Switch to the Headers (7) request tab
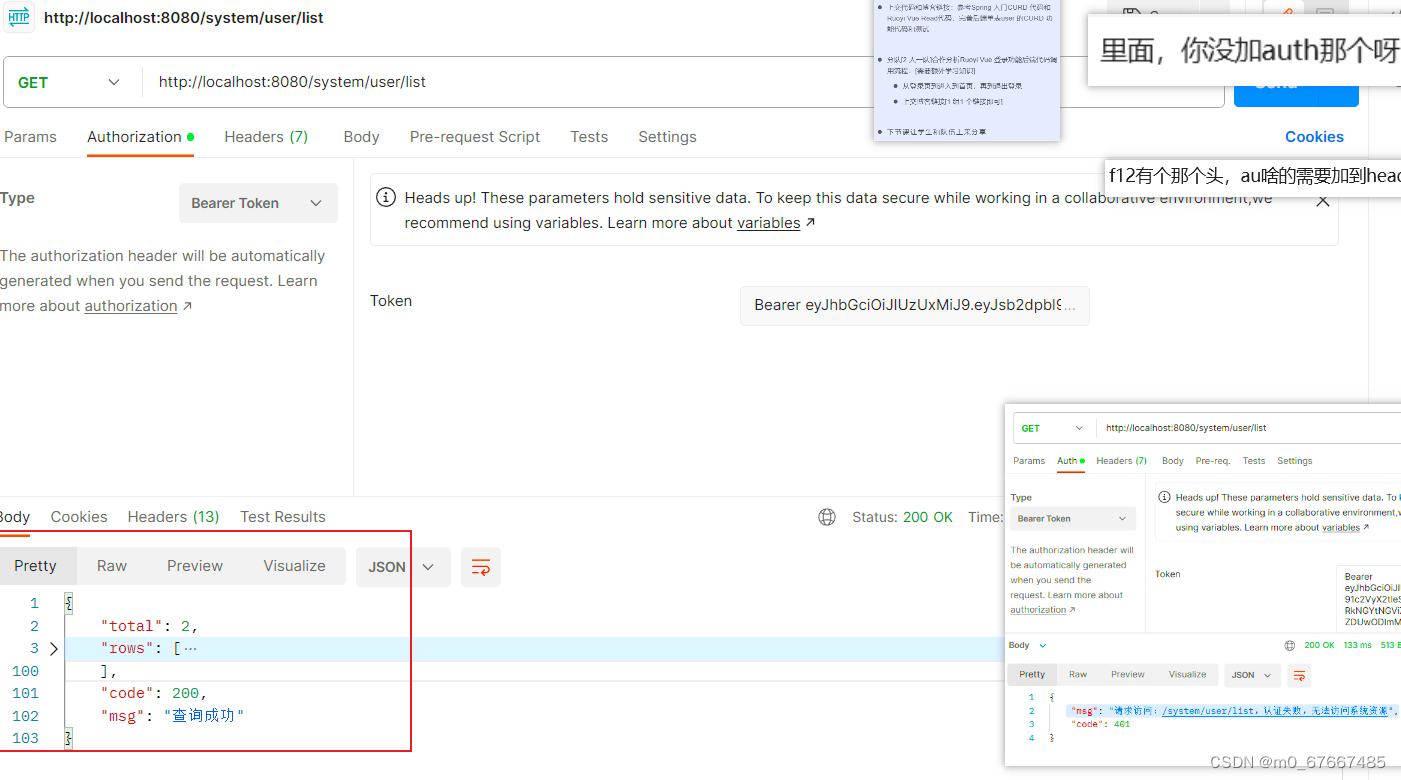 click(265, 136)
